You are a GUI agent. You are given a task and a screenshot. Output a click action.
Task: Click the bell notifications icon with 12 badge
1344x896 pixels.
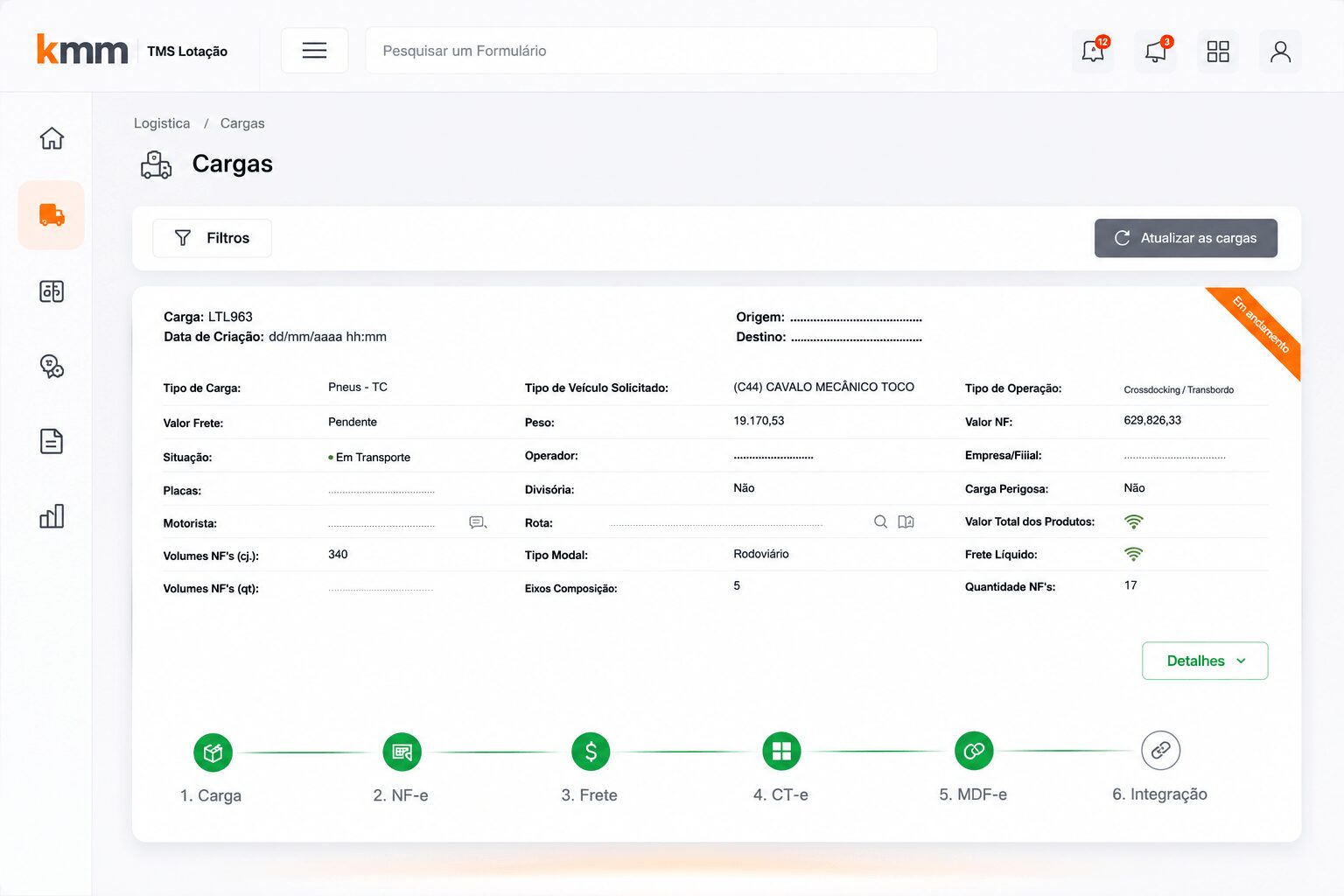click(1093, 51)
